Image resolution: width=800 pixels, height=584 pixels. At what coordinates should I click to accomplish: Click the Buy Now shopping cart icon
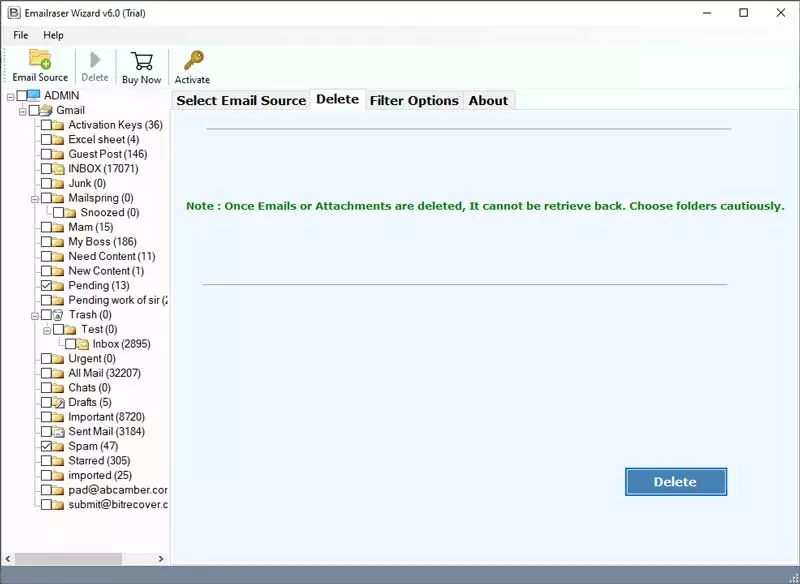[142, 61]
